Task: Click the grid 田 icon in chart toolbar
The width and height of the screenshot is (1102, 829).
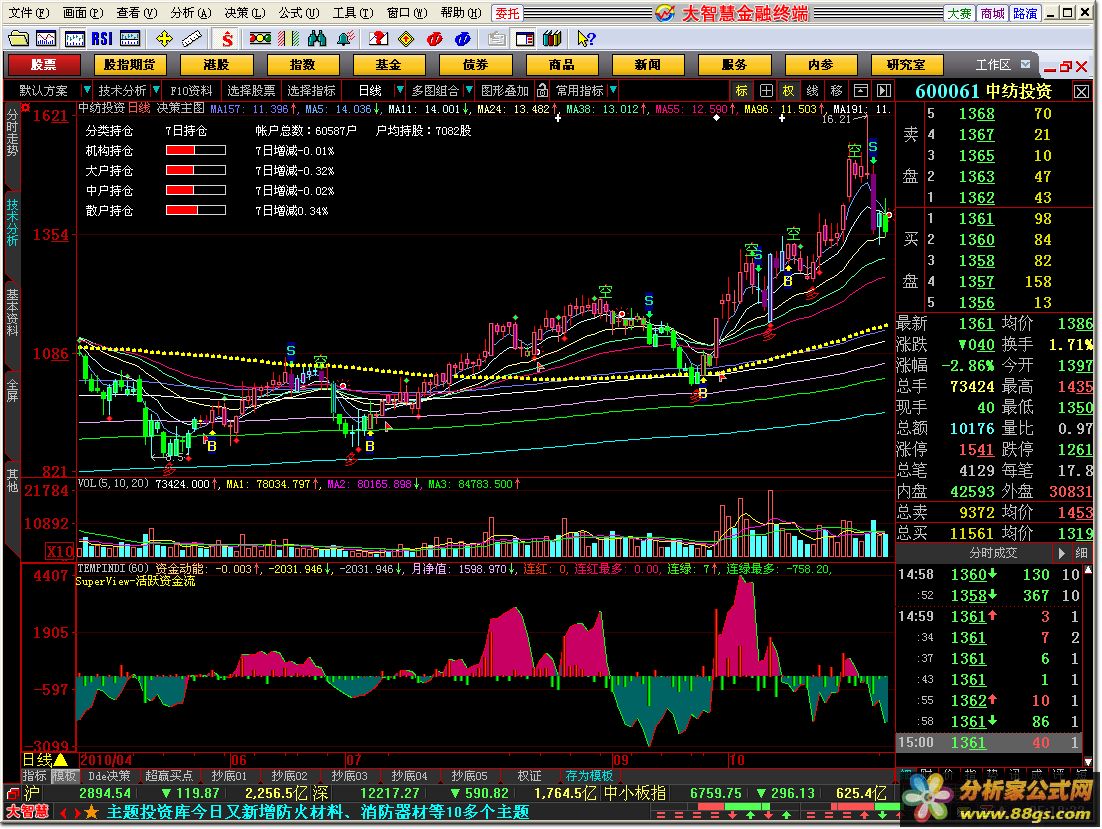Action: [766, 91]
